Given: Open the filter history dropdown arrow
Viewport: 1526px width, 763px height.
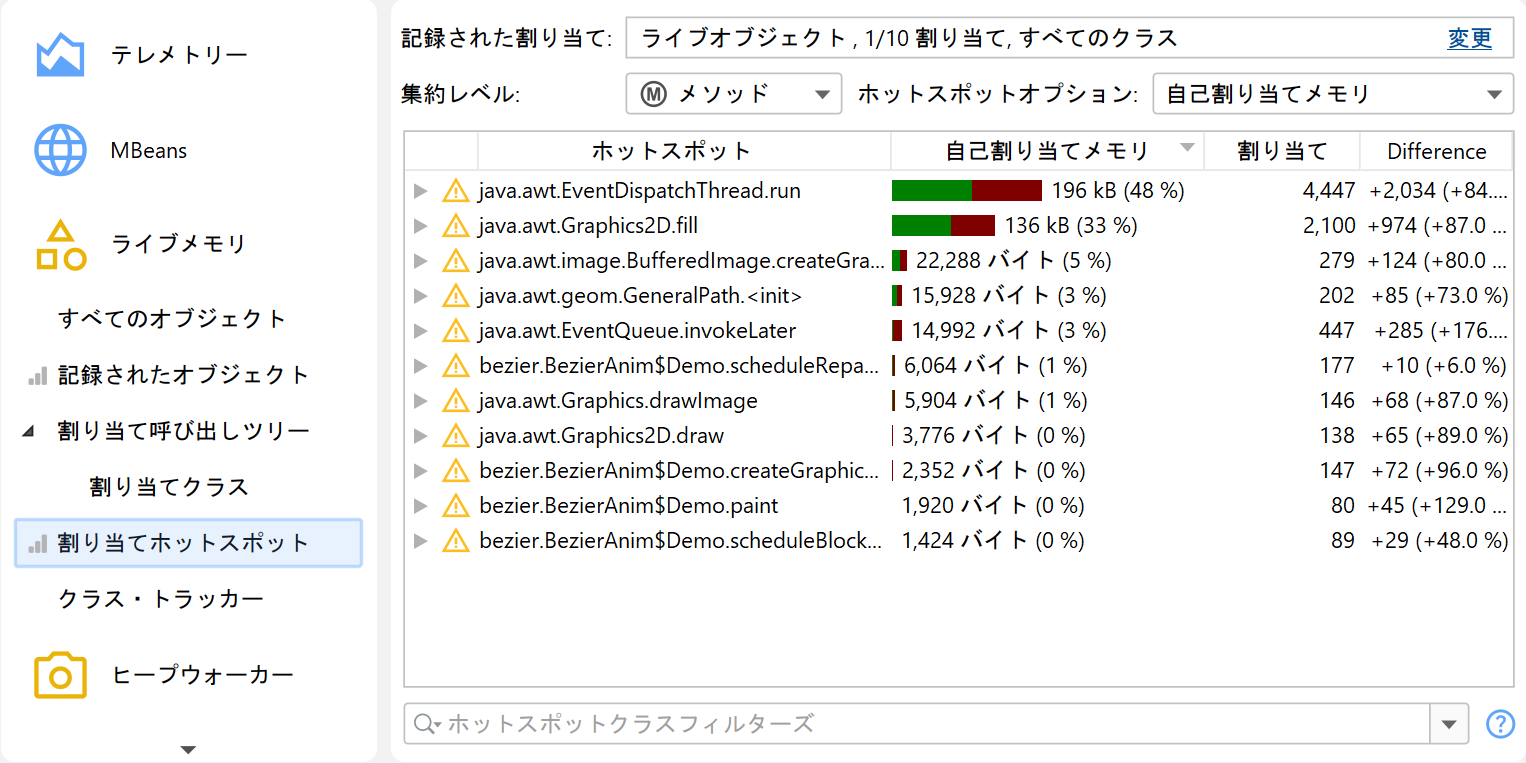Looking at the screenshot, I should tap(1449, 724).
